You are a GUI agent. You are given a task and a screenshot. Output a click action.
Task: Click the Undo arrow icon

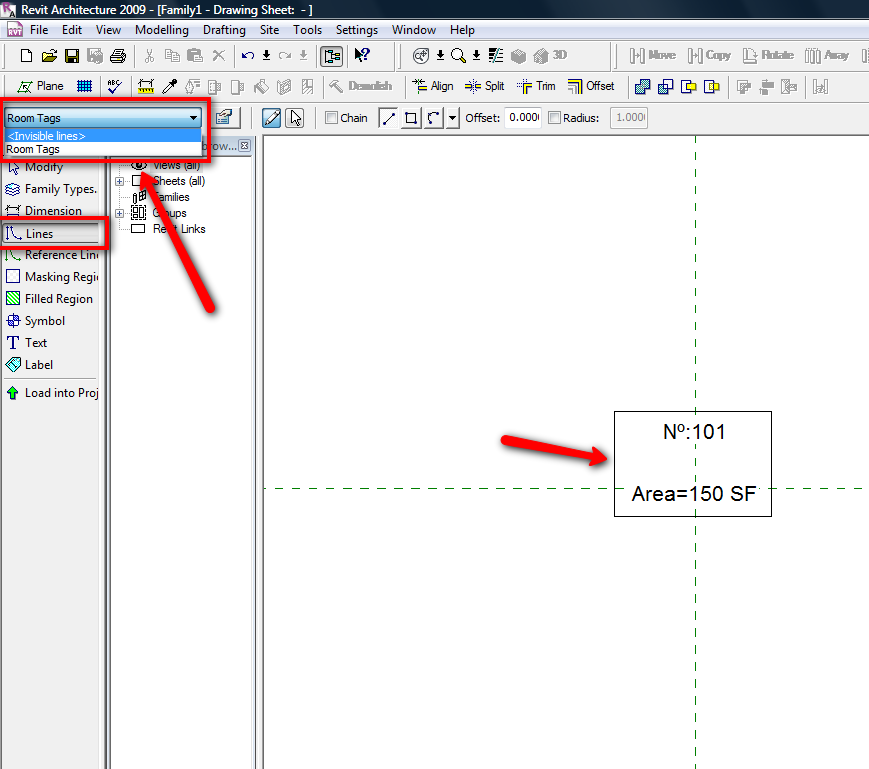(248, 55)
